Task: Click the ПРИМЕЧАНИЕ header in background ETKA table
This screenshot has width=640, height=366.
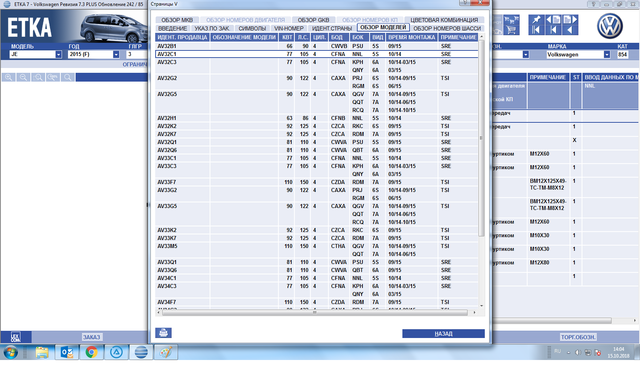Action: coord(548,77)
